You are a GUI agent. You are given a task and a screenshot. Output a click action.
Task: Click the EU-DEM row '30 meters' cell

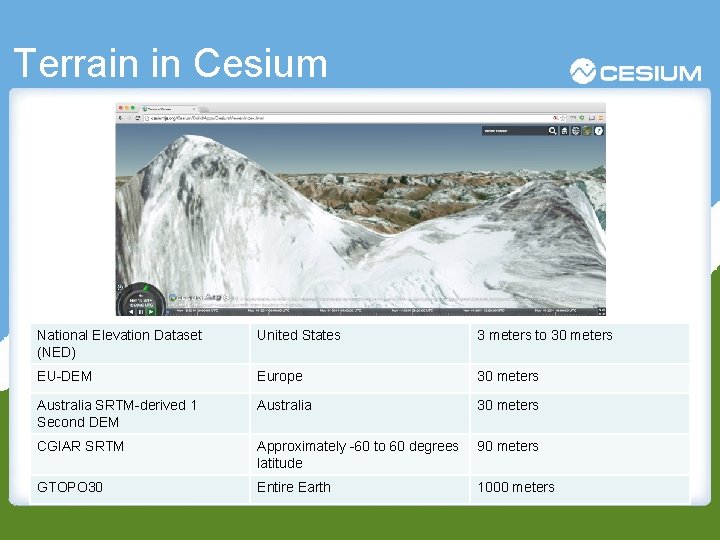click(580, 378)
